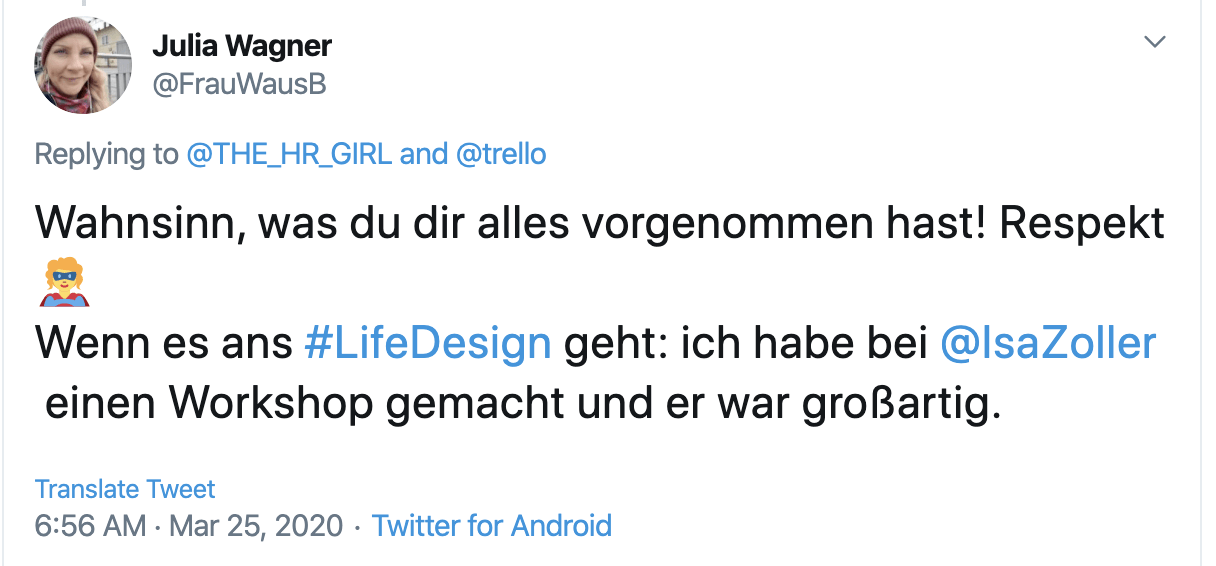This screenshot has width=1216, height=566.
Task: Click the 'Replying to' label
Action: (x=105, y=154)
